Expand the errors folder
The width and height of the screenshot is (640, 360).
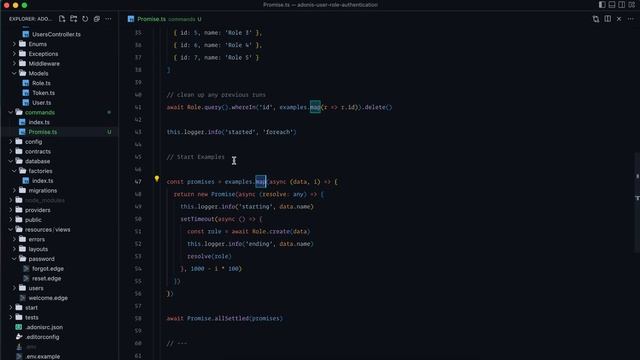[x=14, y=239]
